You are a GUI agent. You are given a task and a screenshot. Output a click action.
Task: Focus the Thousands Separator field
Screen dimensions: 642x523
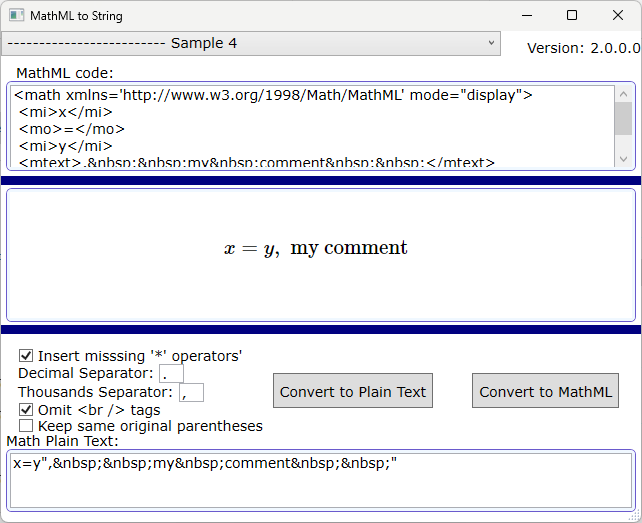pyautogui.click(x=191, y=392)
